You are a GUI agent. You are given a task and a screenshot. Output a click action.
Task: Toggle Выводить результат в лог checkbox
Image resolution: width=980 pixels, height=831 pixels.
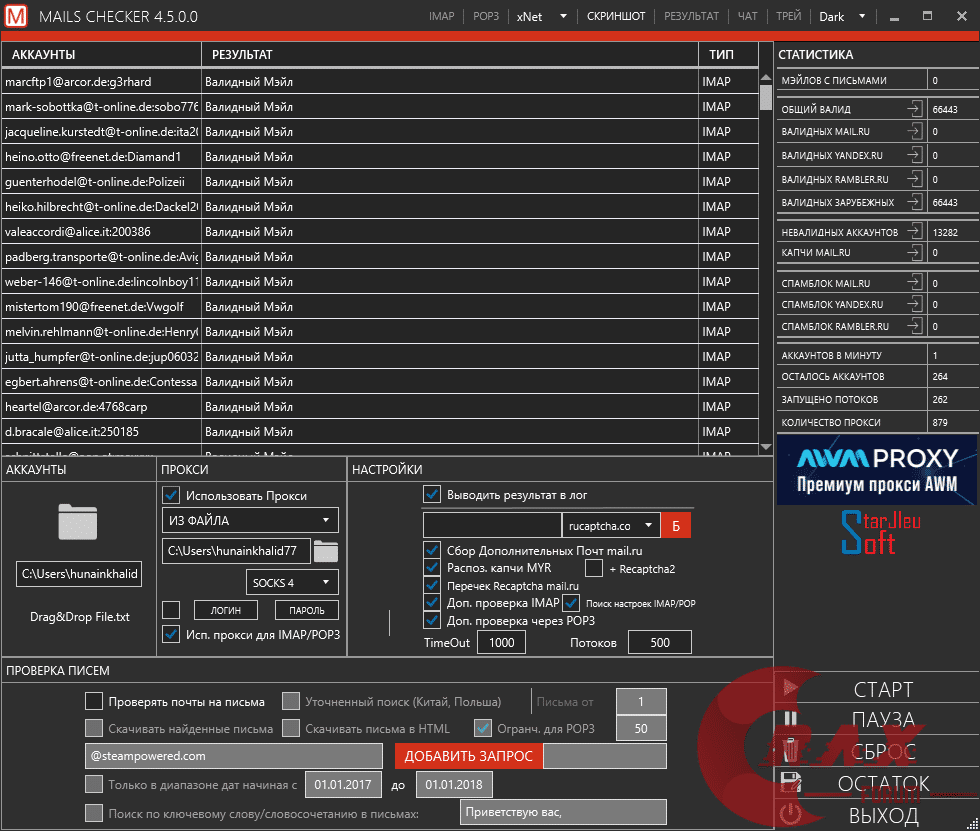point(432,494)
